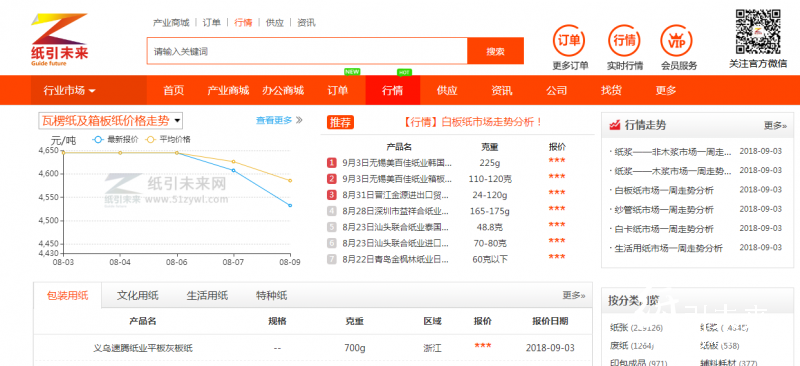The height and width of the screenshot is (366, 800).
Task: Click rank badge 7 in recommended list
Action: point(332,259)
